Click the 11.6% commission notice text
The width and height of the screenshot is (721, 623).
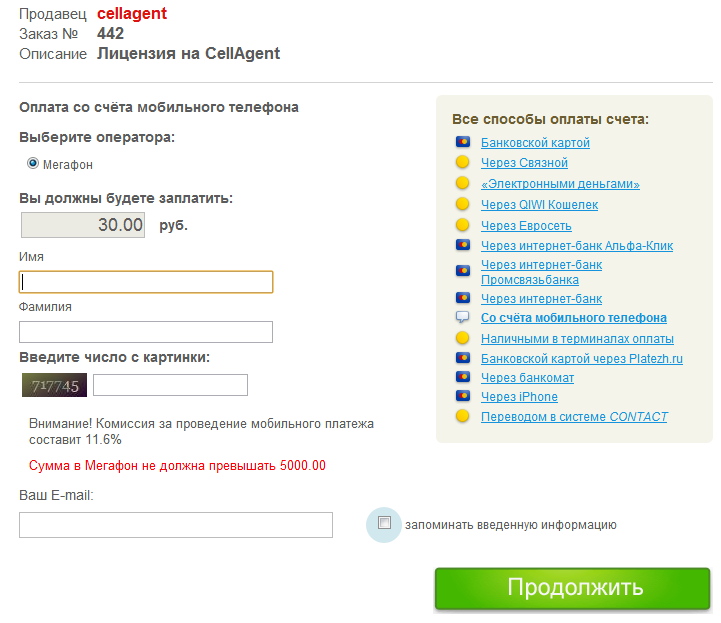point(201,431)
